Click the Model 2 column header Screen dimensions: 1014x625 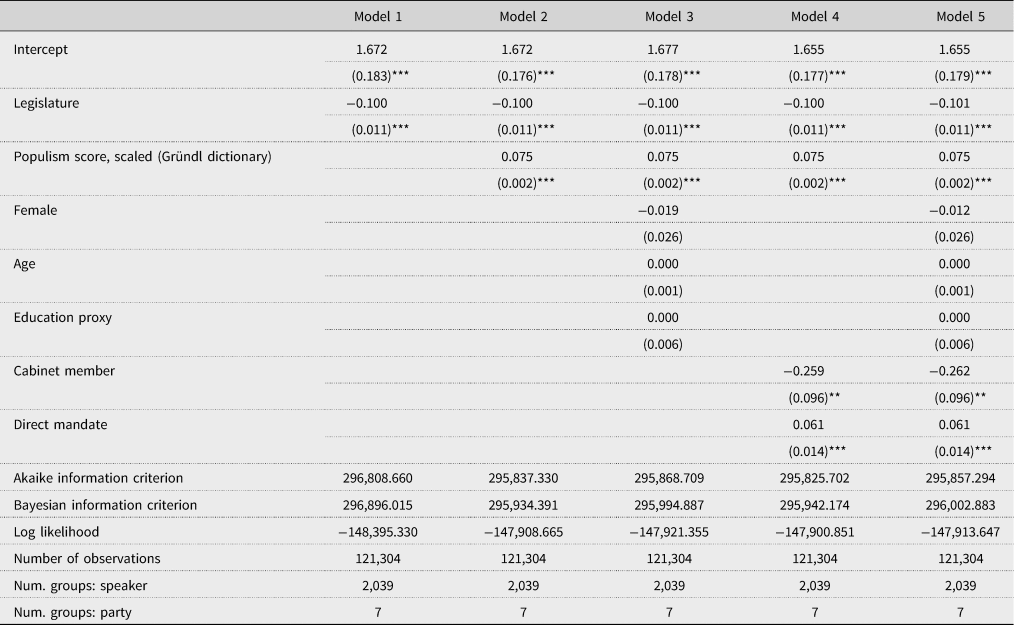point(523,16)
